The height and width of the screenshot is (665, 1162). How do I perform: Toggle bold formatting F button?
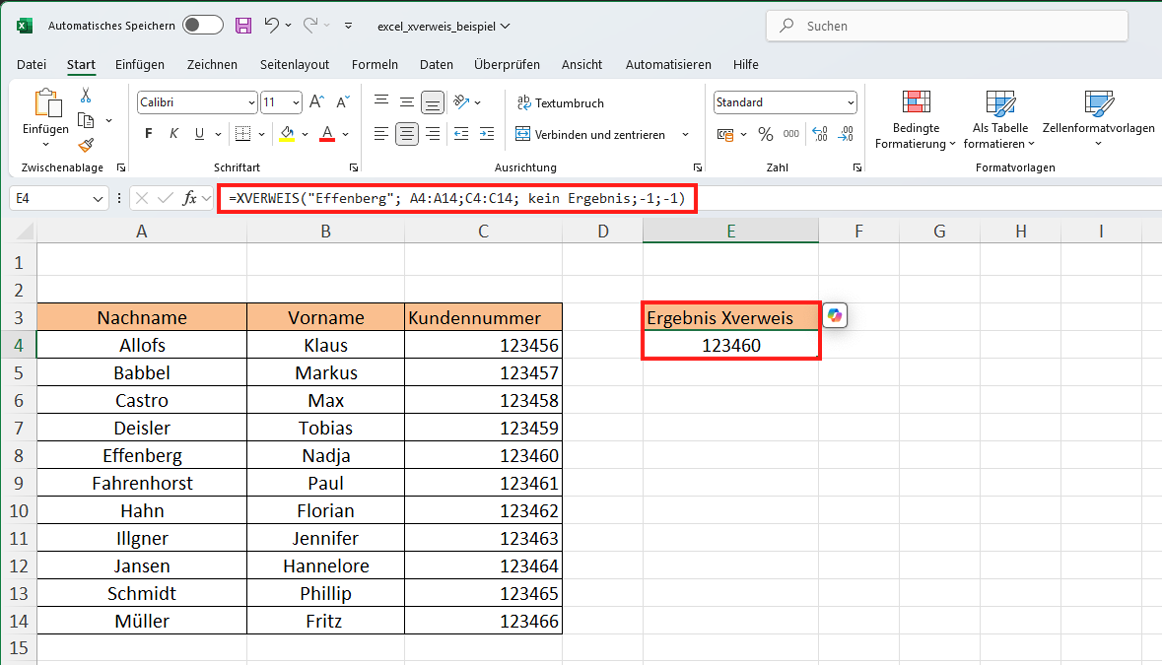tap(149, 133)
